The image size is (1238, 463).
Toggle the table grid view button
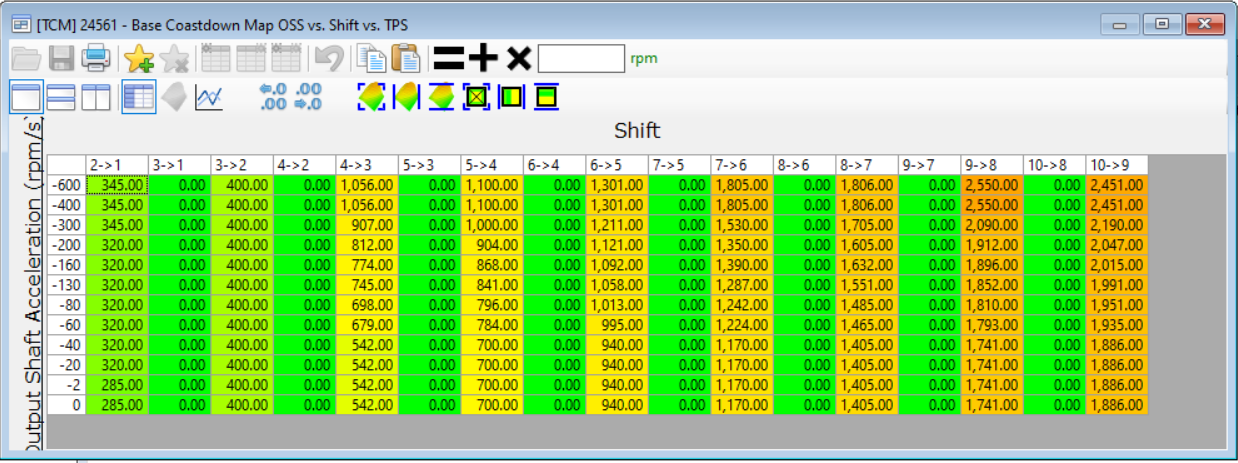pos(138,97)
